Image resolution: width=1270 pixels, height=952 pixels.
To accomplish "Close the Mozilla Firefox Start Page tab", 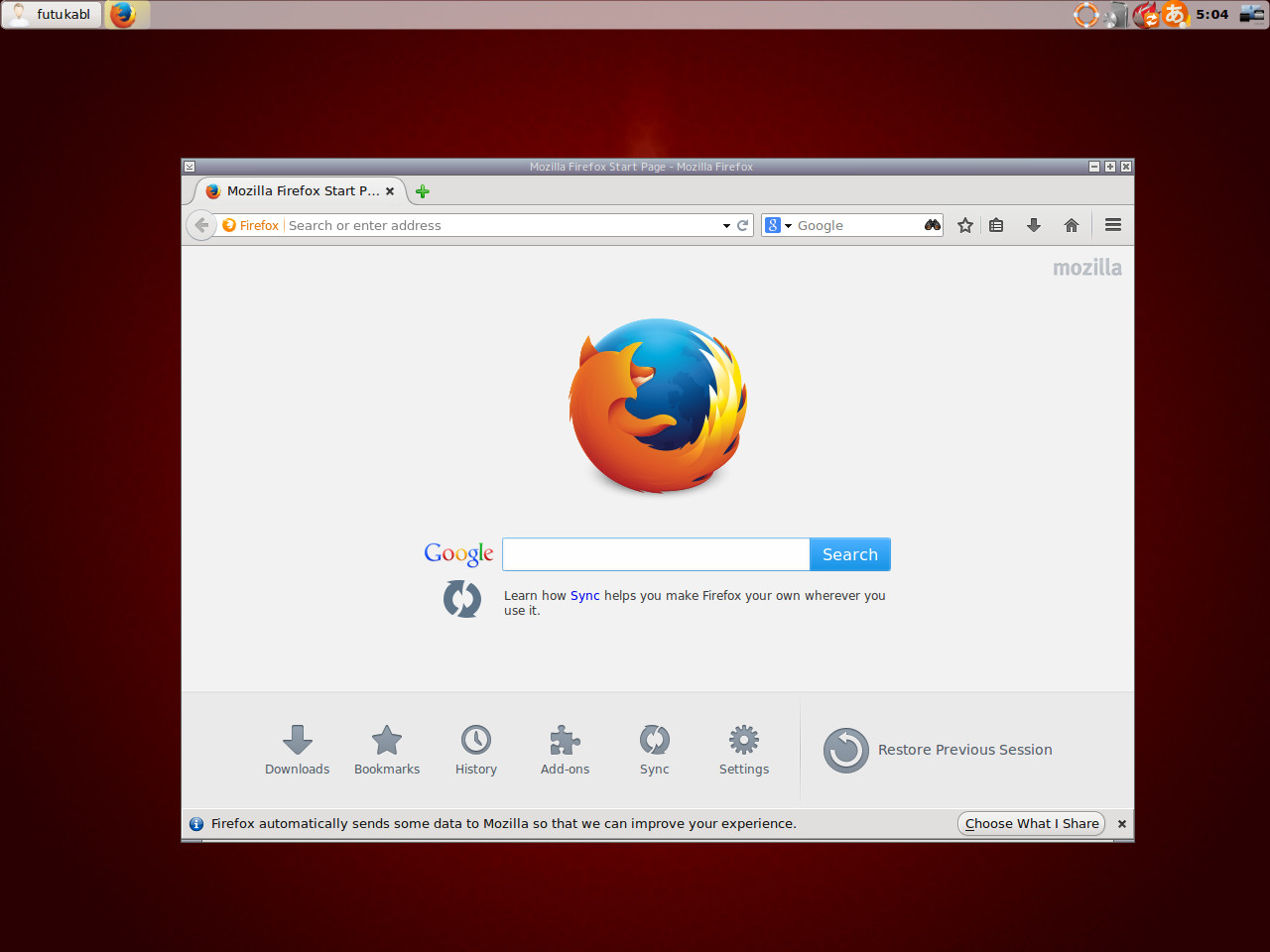I will [390, 191].
